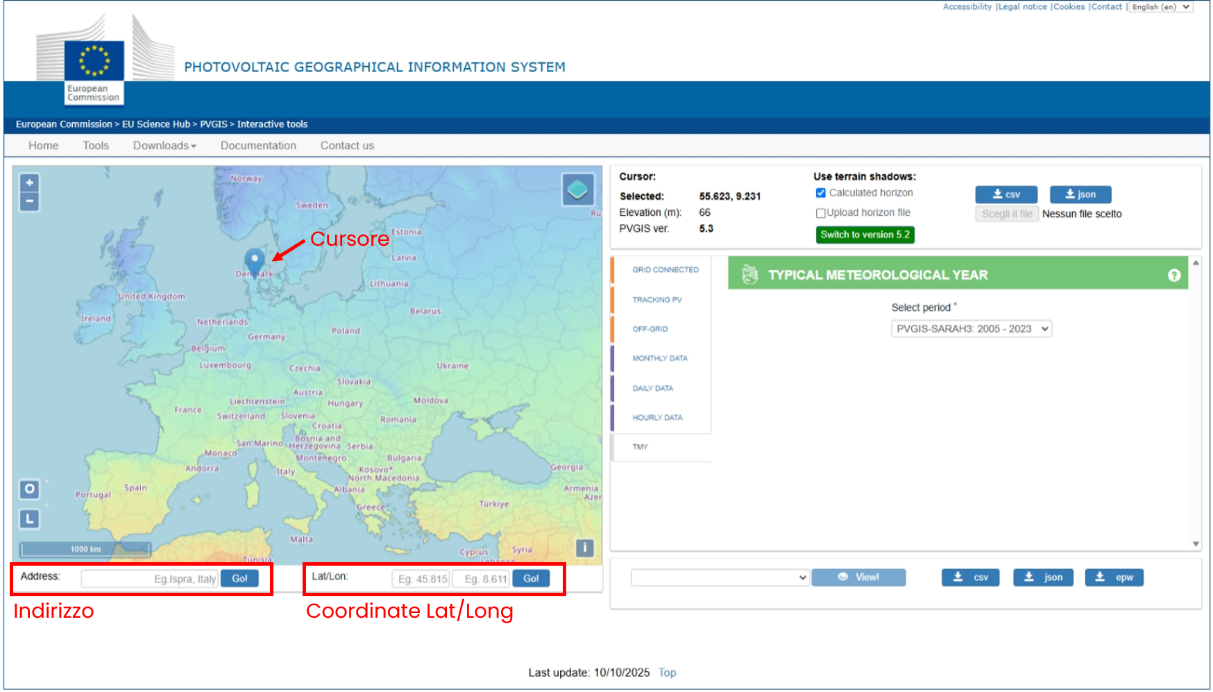Click the Top link near Last update
1213x692 pixels.
[667, 673]
